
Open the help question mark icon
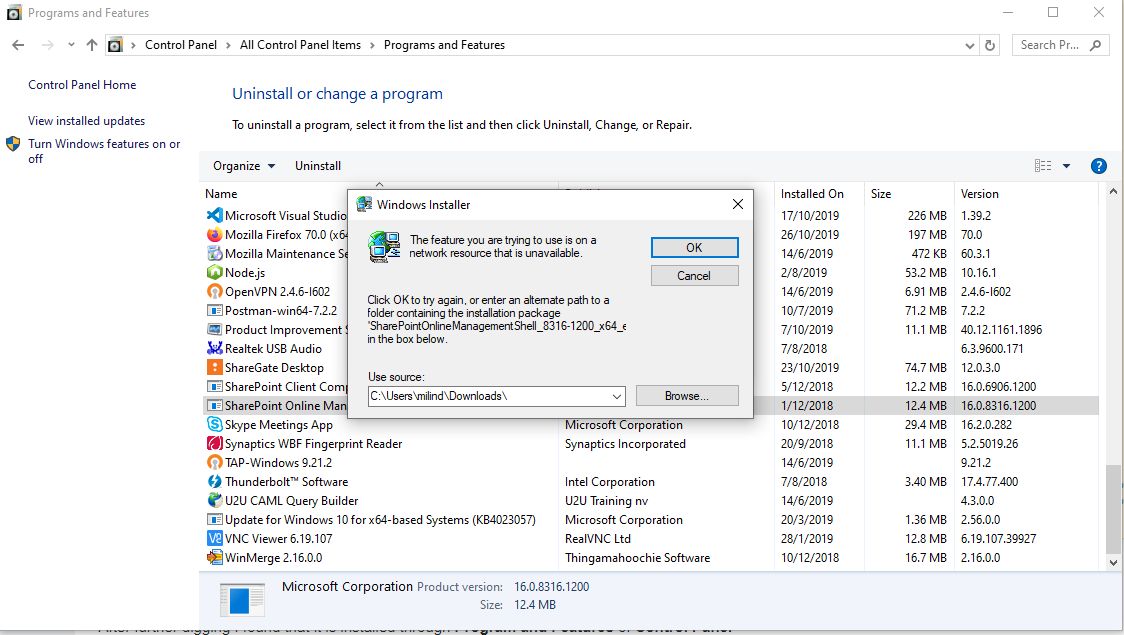(1098, 166)
